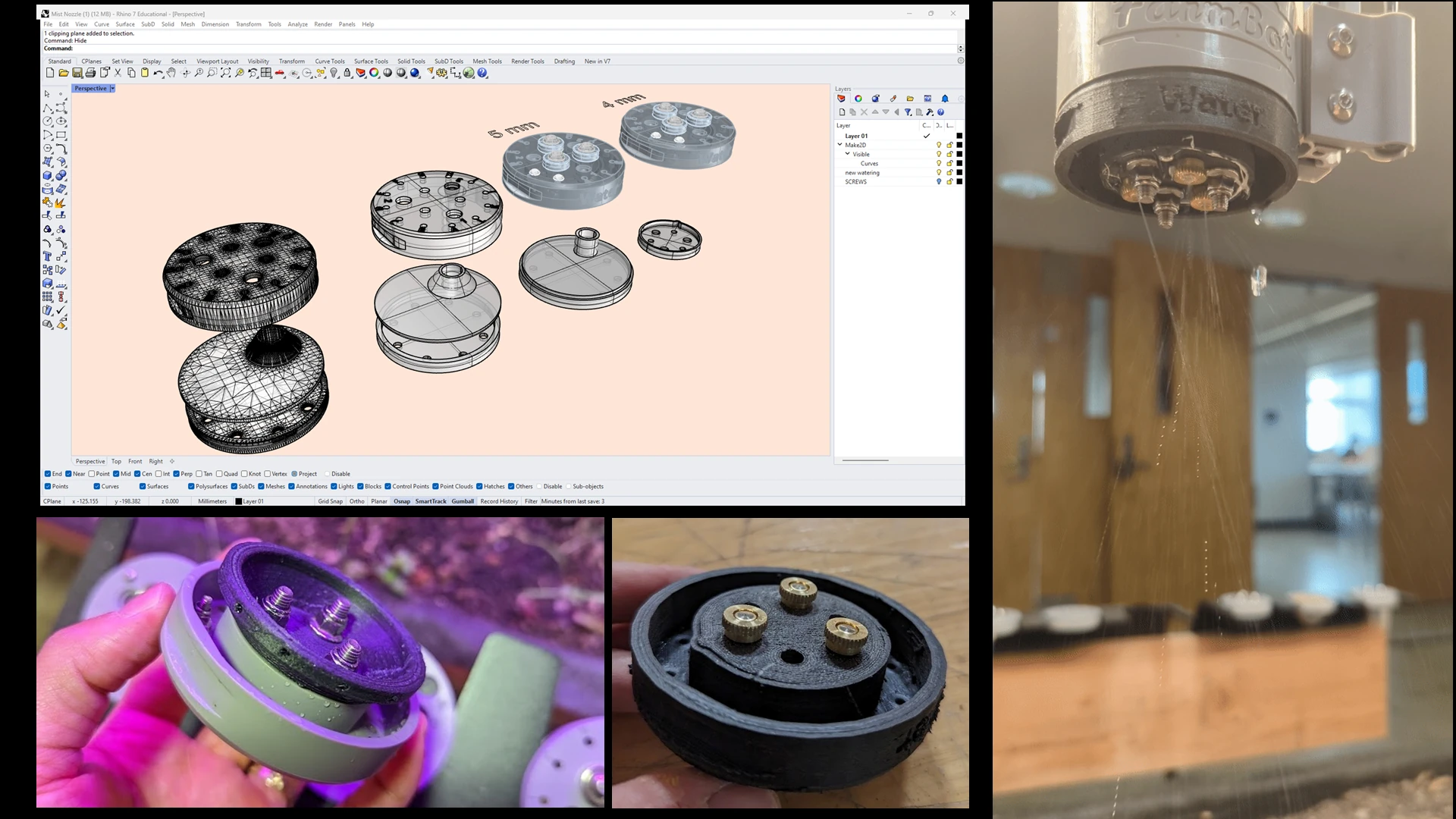Toggle the End osnap checkbox
The width and height of the screenshot is (1456, 819).
pos(48,474)
